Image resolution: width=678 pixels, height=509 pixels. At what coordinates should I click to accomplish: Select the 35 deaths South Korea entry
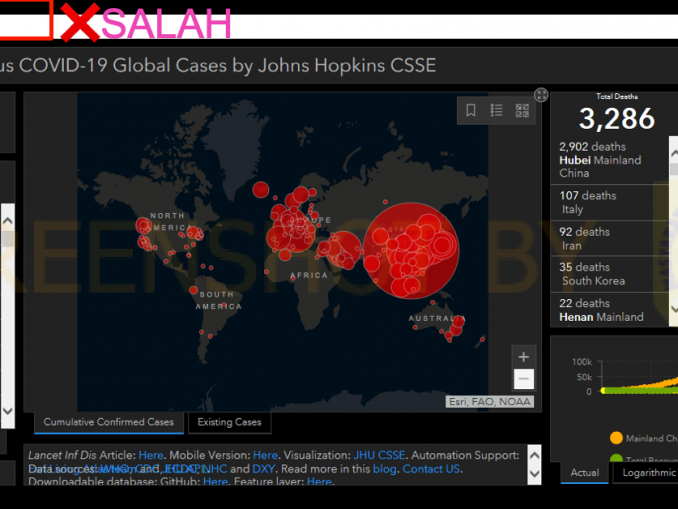(609, 274)
